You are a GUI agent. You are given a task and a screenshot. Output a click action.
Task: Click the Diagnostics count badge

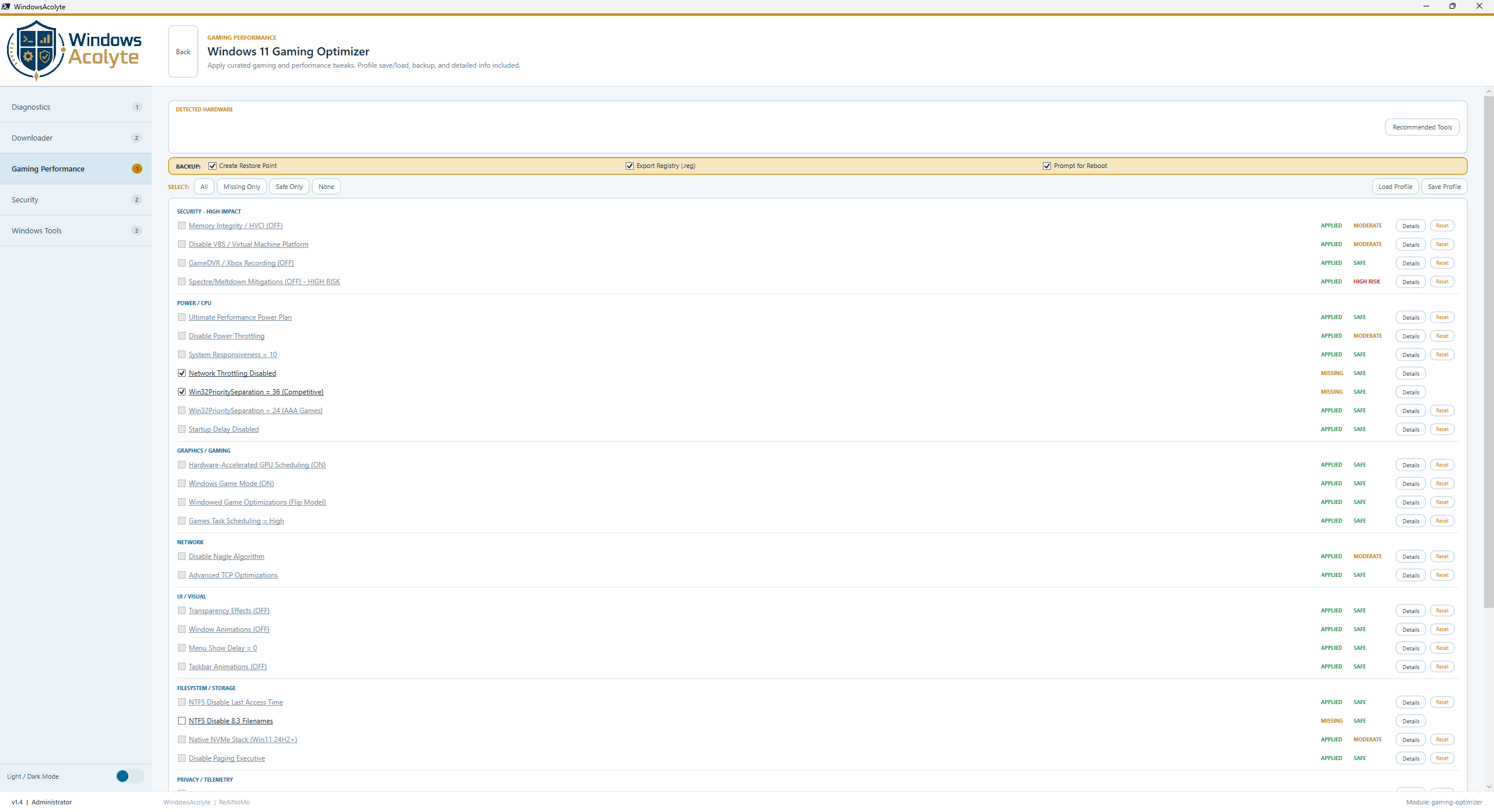(x=137, y=107)
